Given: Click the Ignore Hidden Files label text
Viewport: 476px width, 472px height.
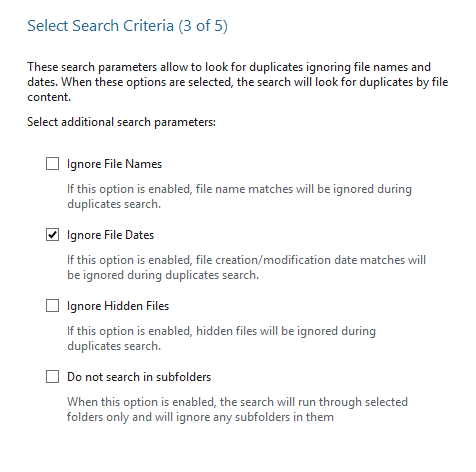Looking at the screenshot, I should [x=118, y=306].
